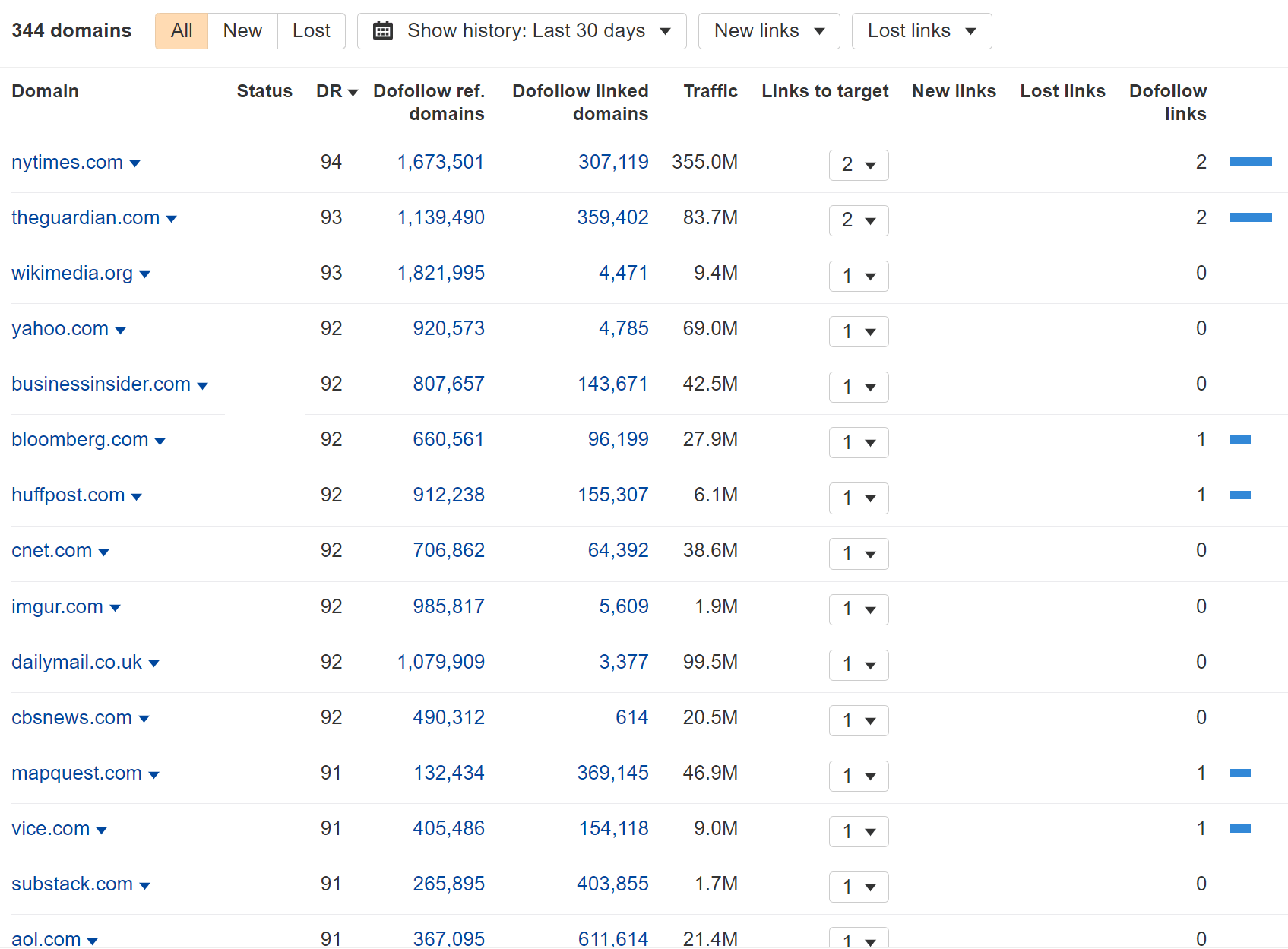Screen dimensions: 1288x949
Task: Open the Show history: Last 30 days dropdown
Action: 521,30
